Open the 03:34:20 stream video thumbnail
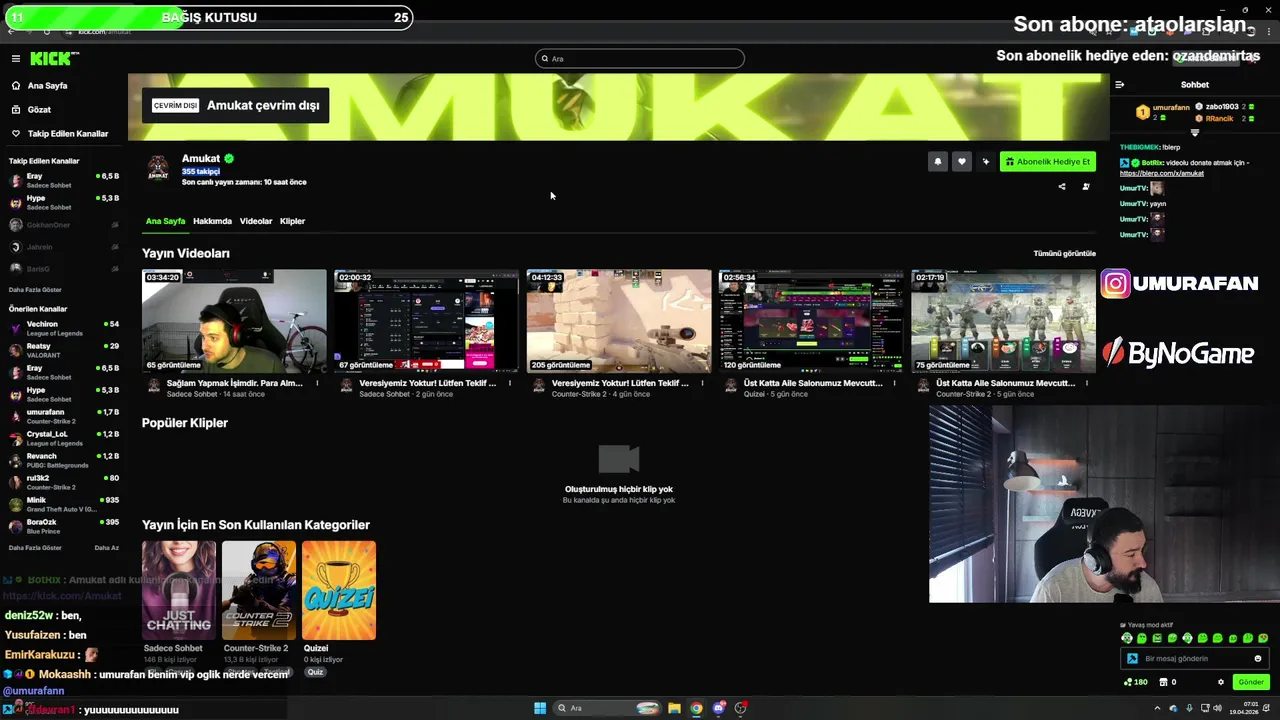 click(x=234, y=321)
